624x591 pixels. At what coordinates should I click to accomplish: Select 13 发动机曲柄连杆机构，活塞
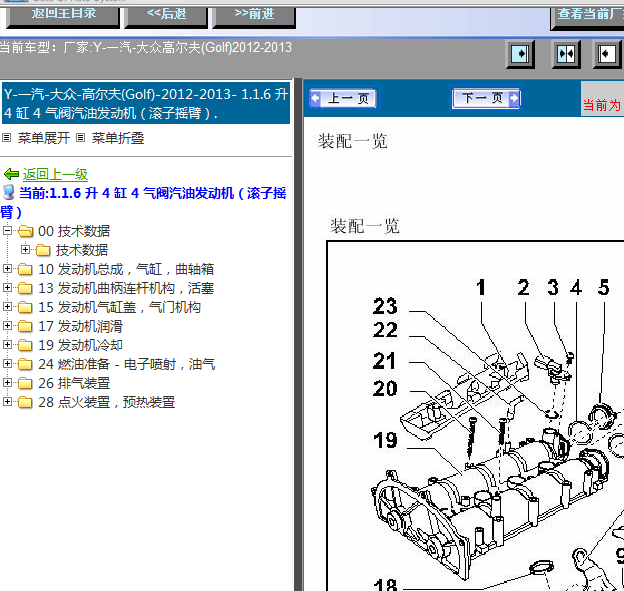(126, 288)
